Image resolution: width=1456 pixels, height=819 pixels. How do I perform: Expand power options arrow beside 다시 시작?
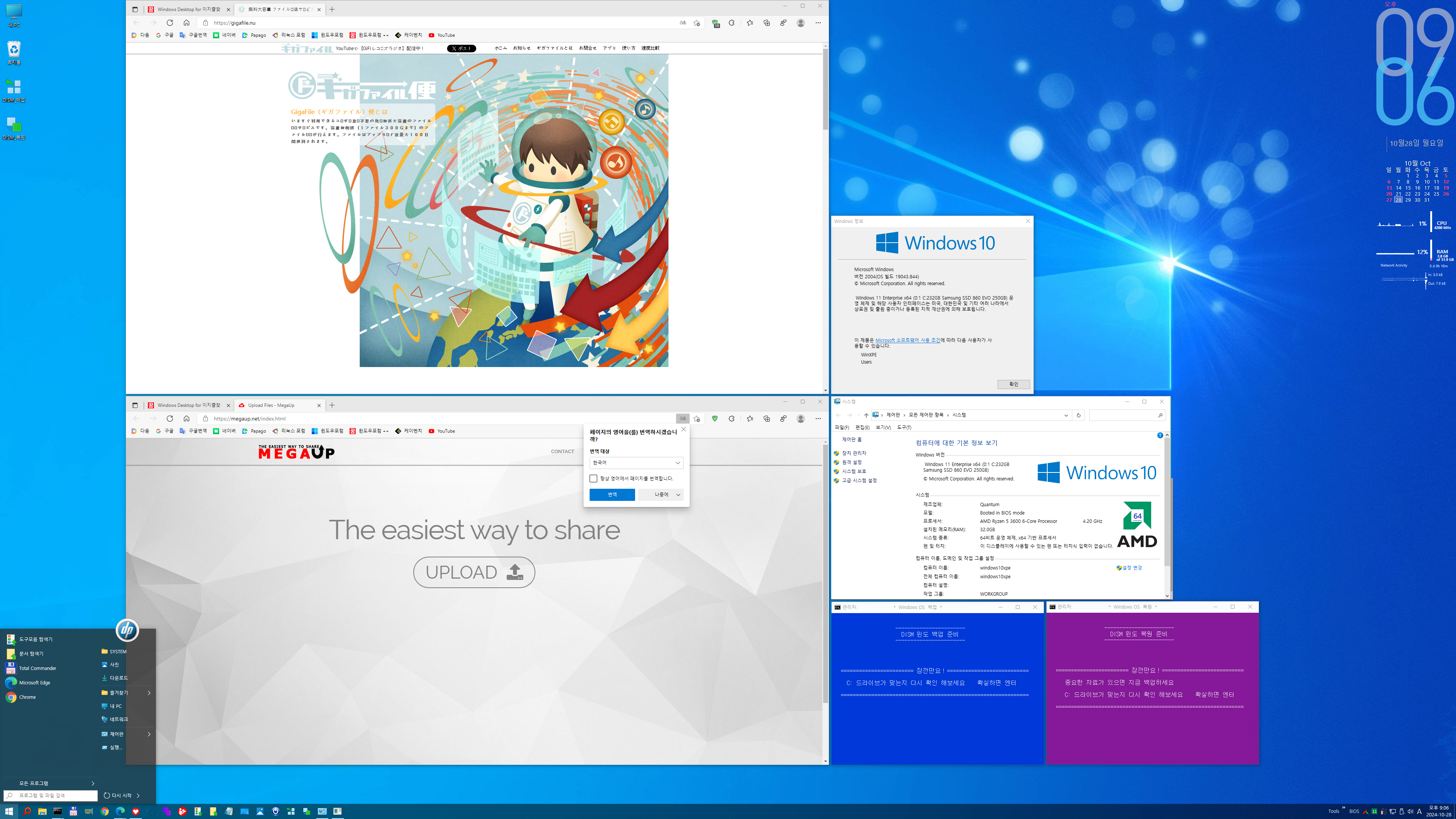138,795
